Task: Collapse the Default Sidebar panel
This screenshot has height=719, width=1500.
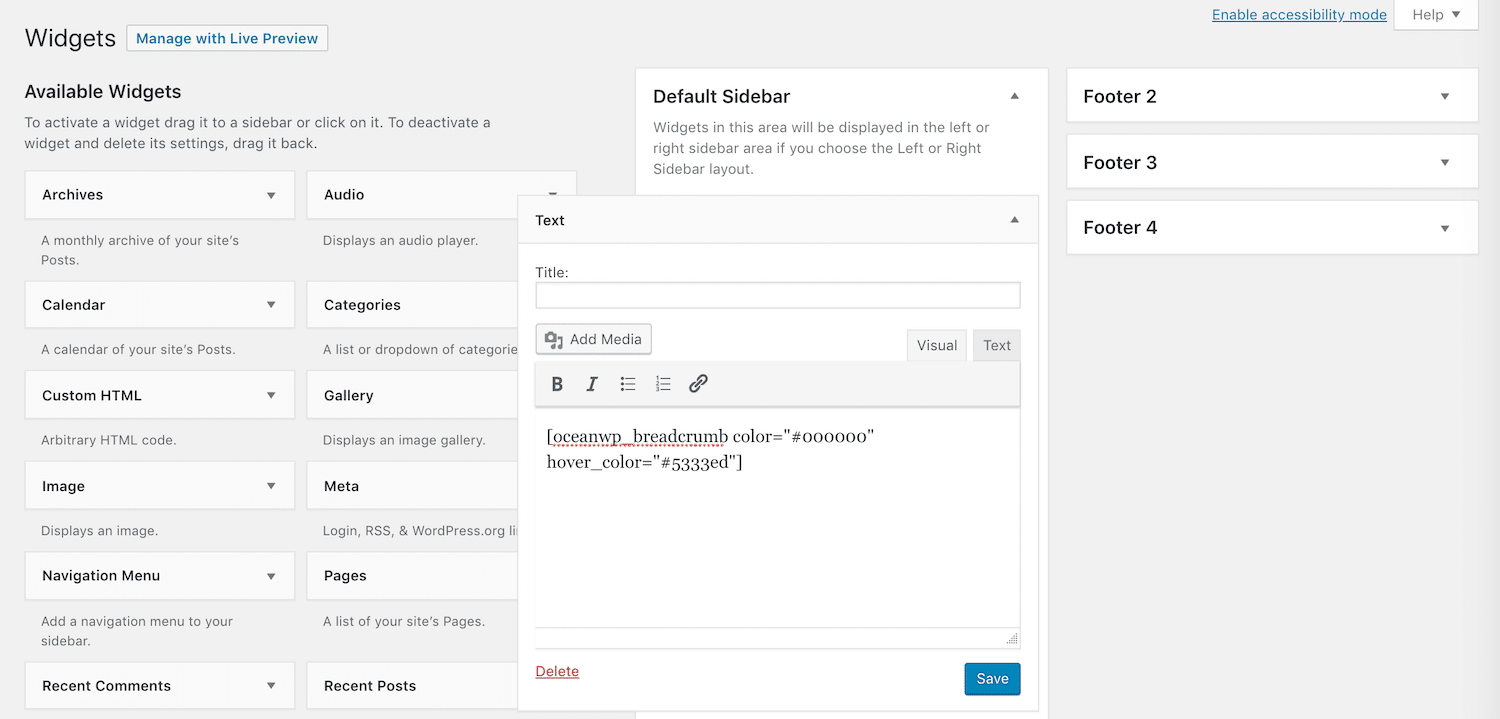Action: [x=1013, y=95]
